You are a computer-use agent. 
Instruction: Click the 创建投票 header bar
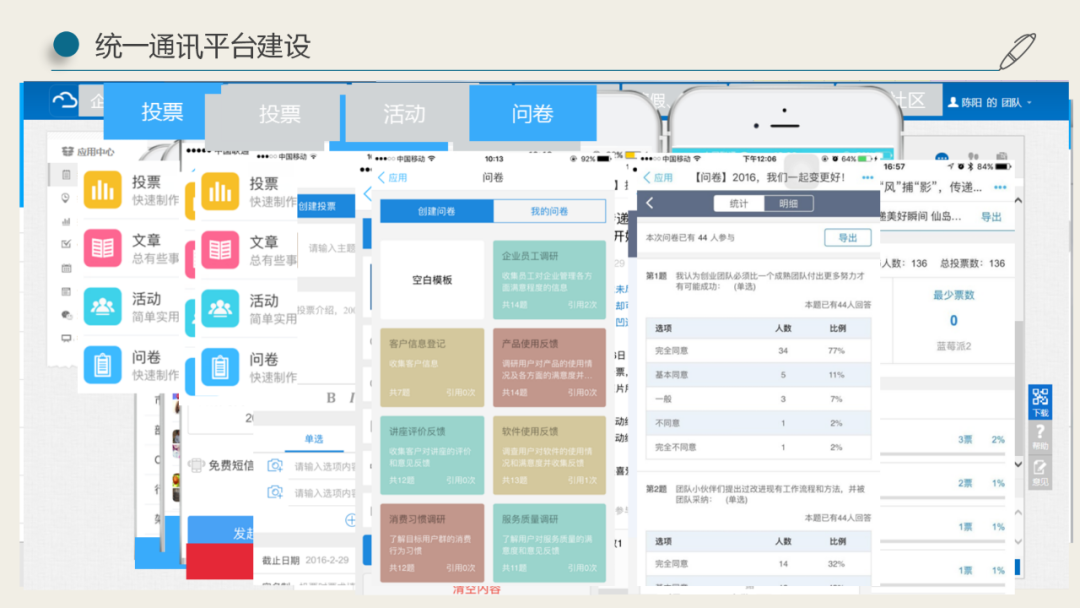(326, 206)
